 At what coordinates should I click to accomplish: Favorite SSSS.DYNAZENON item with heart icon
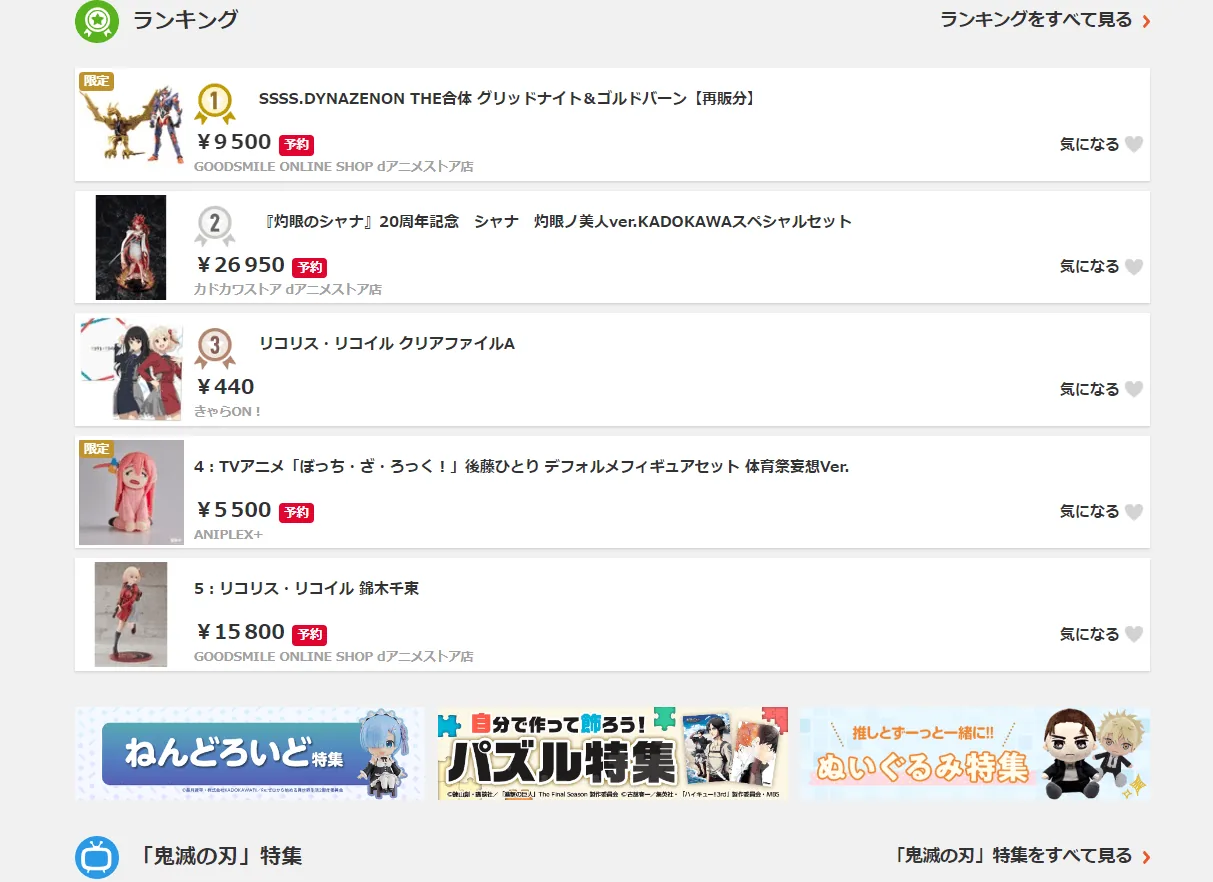pos(1133,144)
